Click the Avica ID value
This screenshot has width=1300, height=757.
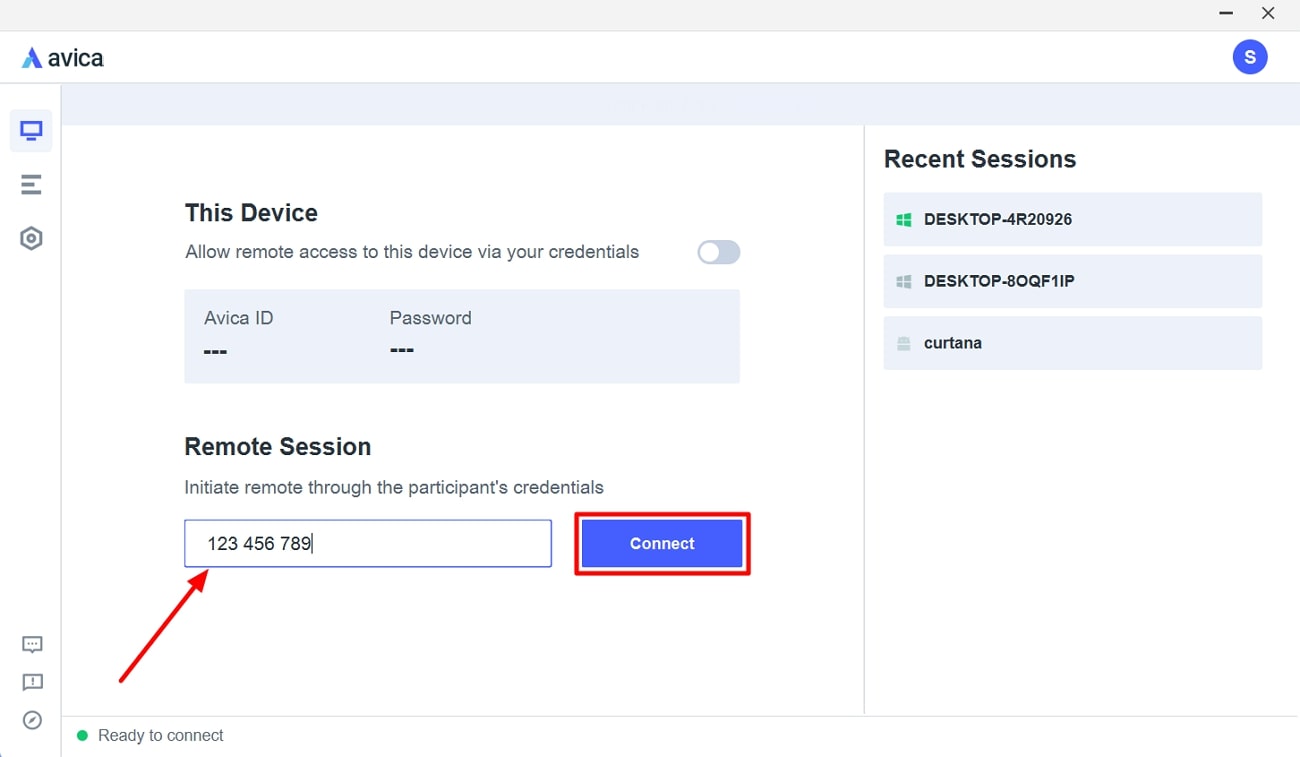point(215,351)
